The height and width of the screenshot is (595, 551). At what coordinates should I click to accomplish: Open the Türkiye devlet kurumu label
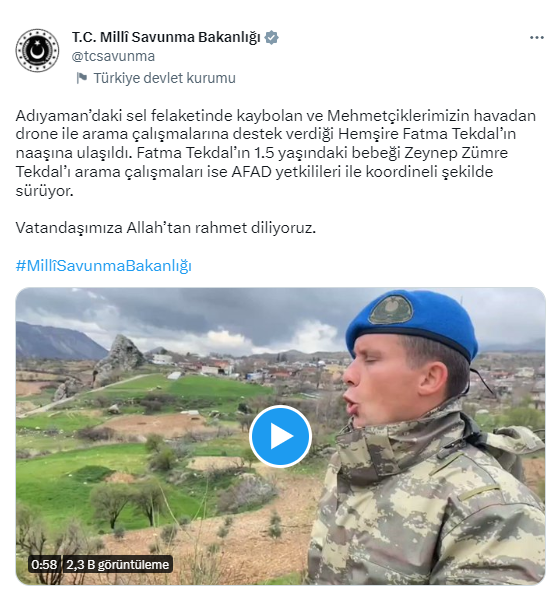coord(165,78)
